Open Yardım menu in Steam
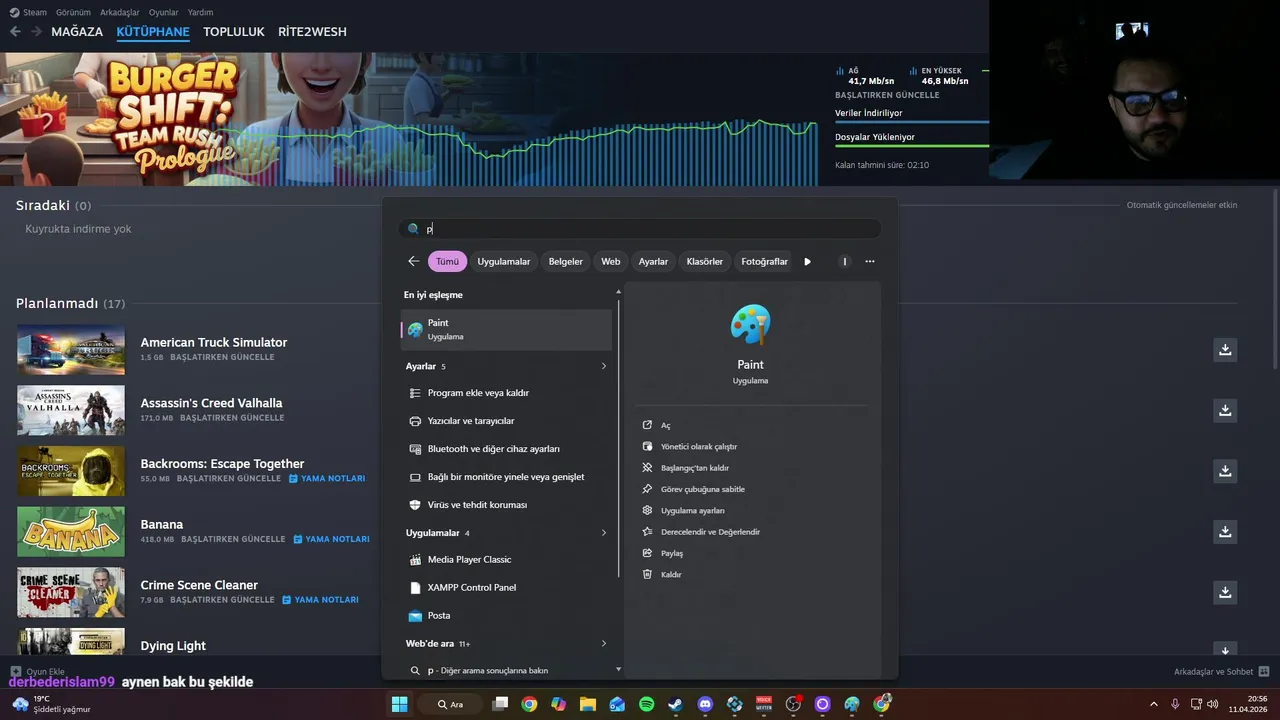Viewport: 1280px width, 720px height. [x=200, y=12]
